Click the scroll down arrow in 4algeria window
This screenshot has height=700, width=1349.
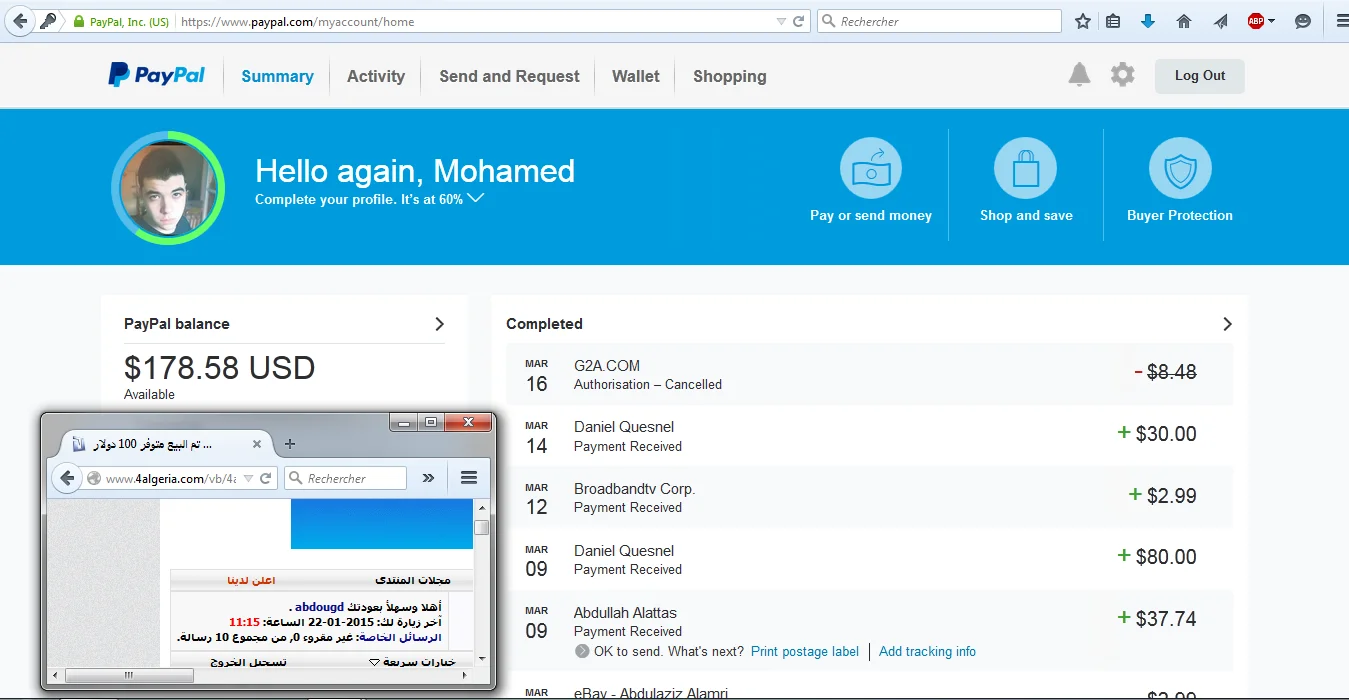click(x=481, y=658)
